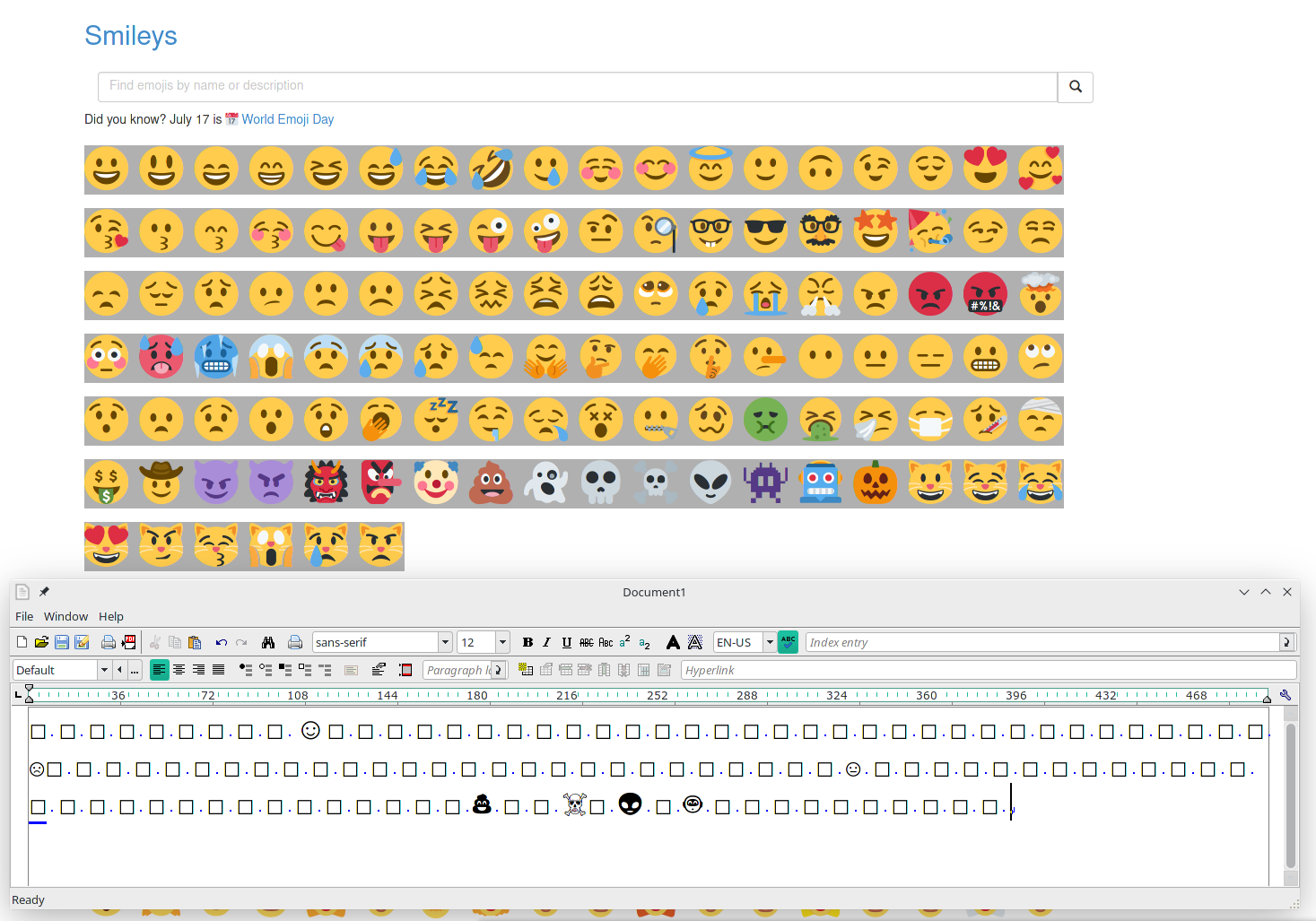Paste from clipboard icon

(x=195, y=642)
